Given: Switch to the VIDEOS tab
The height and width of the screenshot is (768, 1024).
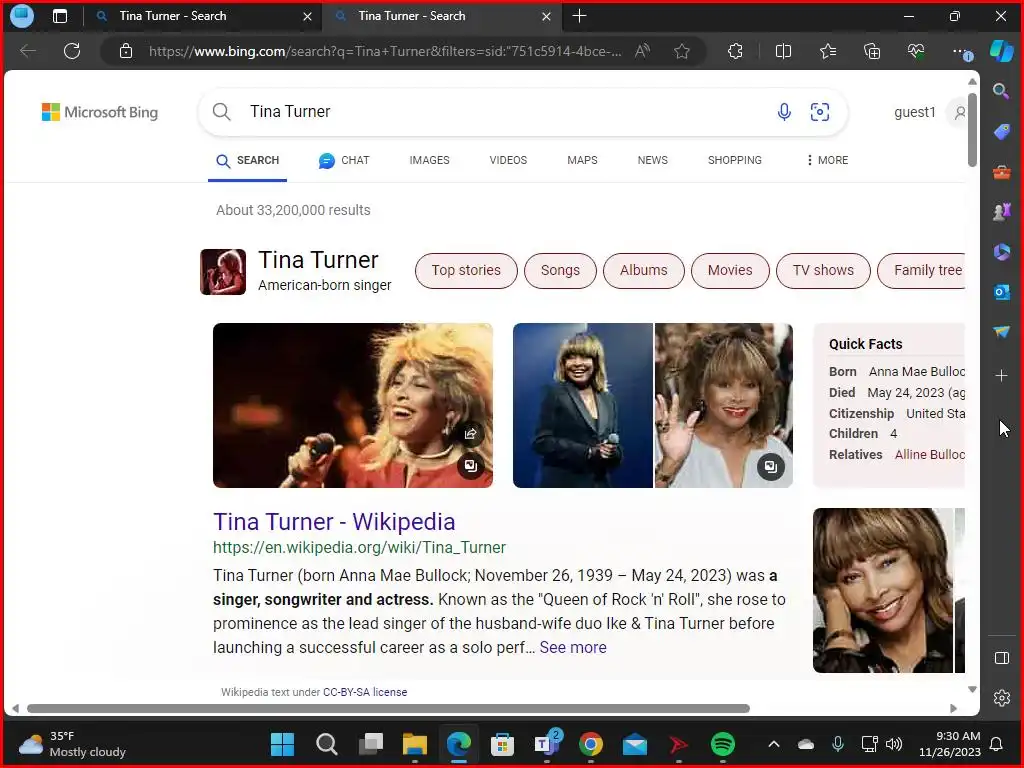Looking at the screenshot, I should point(508,160).
